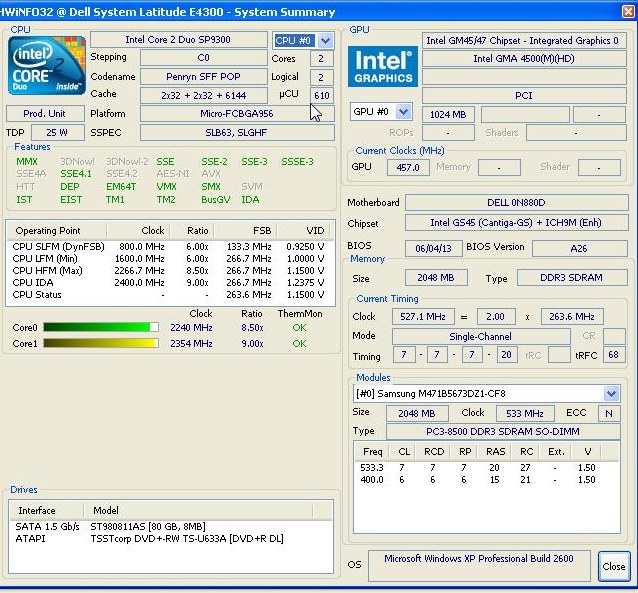Click the 1024 MB GPU memory field

[x=448, y=115]
